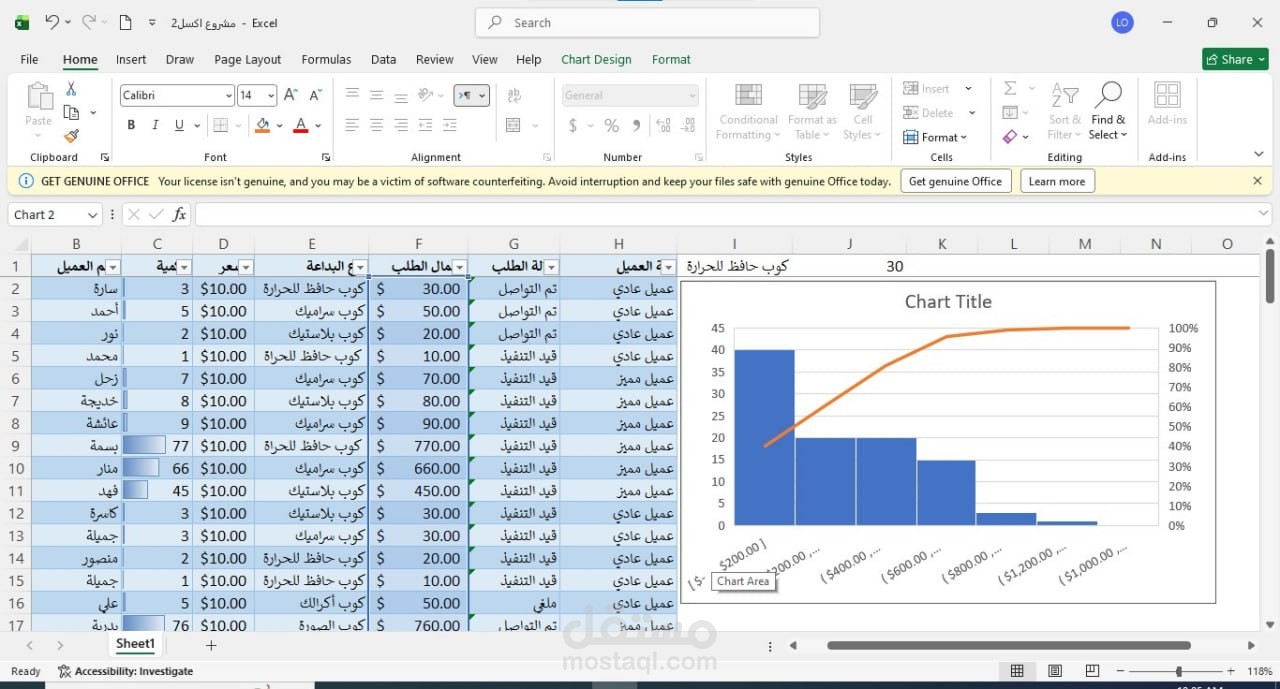This screenshot has height=689, width=1280.
Task: Toggle Center alignment
Action: (376, 125)
